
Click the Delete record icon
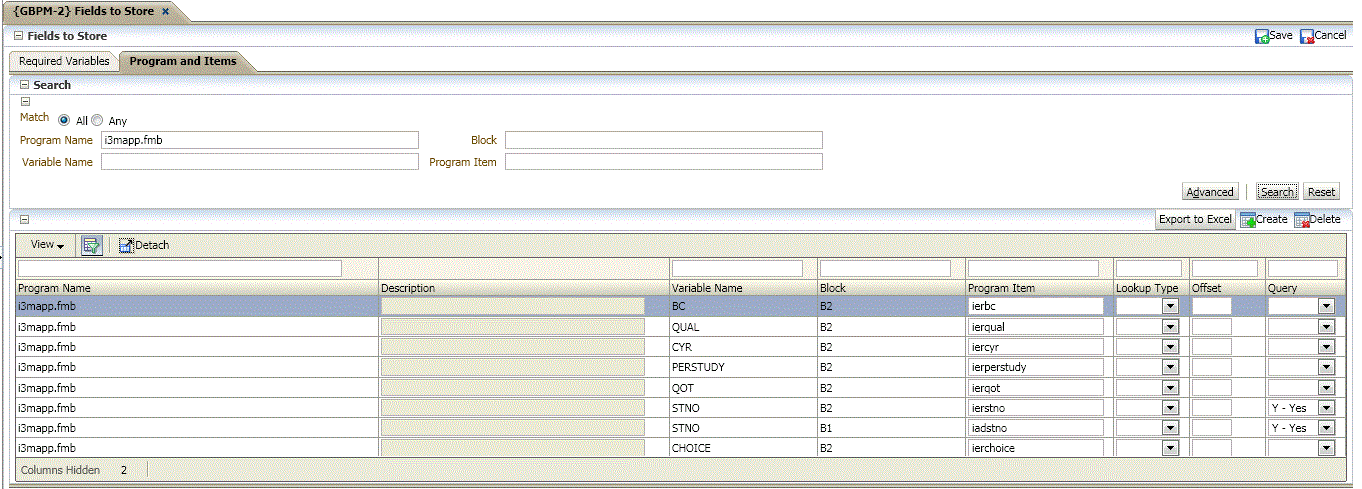click(x=1302, y=220)
